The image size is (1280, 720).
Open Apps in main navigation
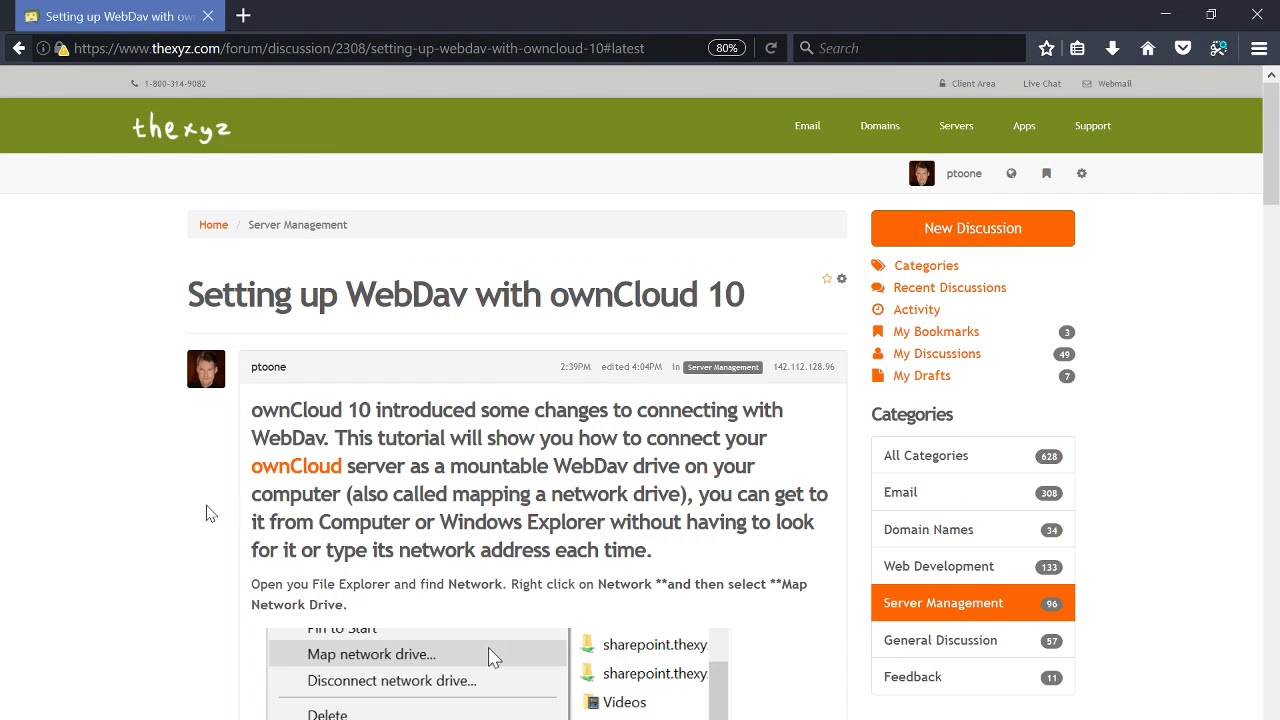(x=1024, y=126)
